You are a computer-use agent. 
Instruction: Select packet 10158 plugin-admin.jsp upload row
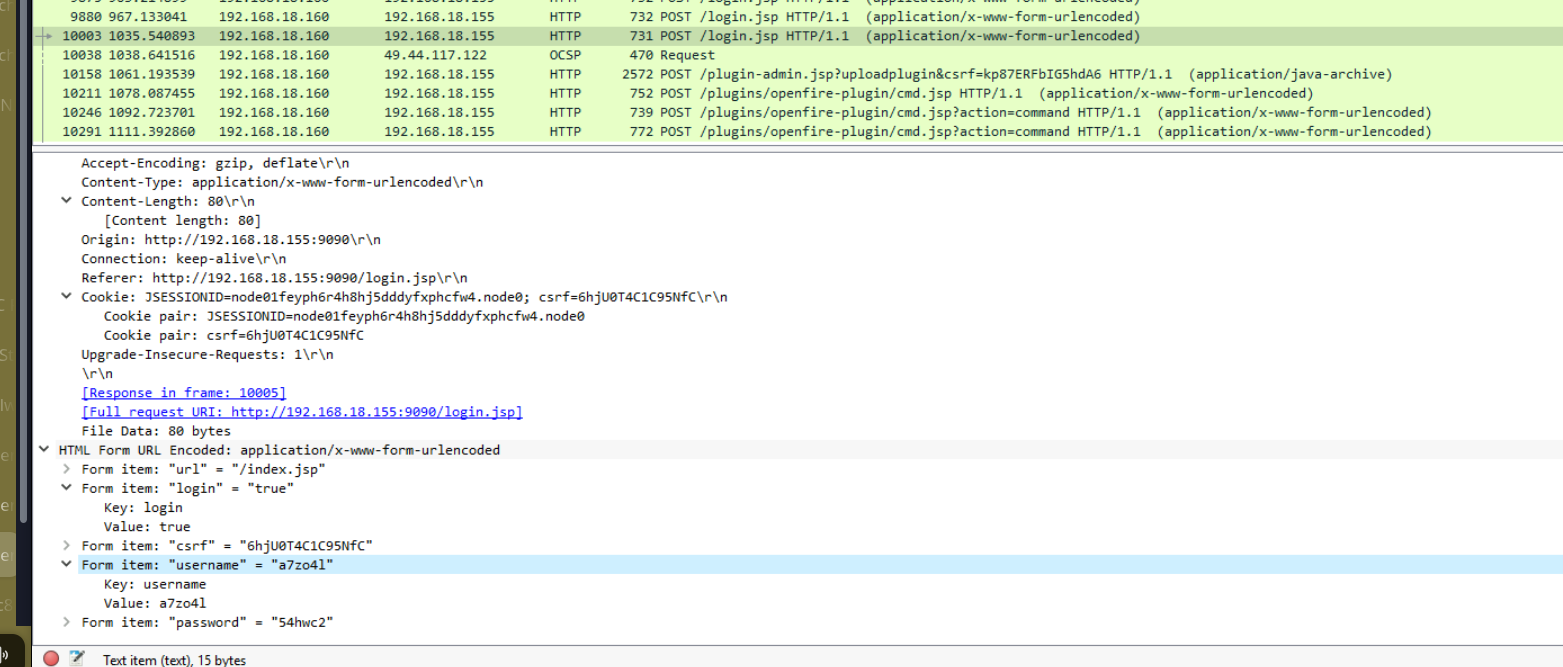click(x=700, y=74)
